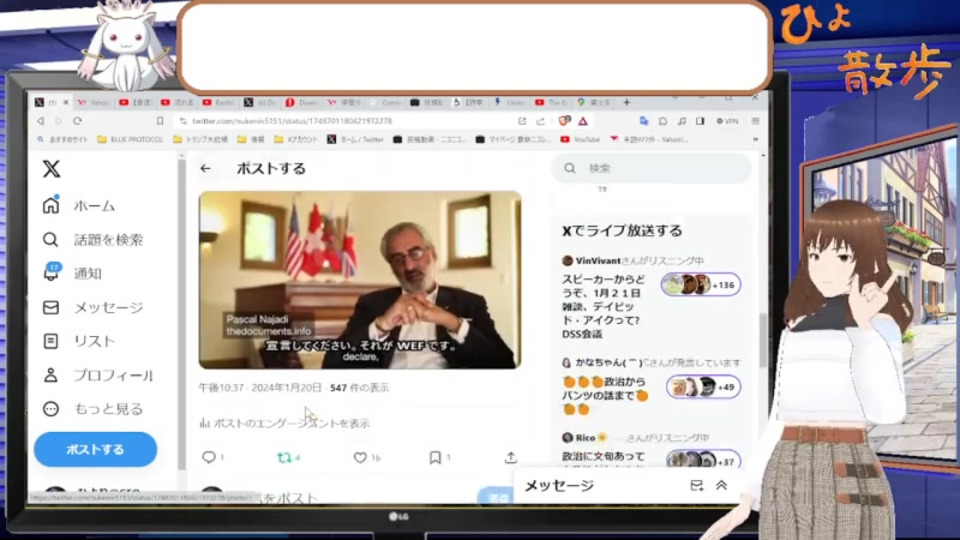Expand もっと見る in the sidebar
Image resolution: width=960 pixels, height=540 pixels.
point(92,409)
